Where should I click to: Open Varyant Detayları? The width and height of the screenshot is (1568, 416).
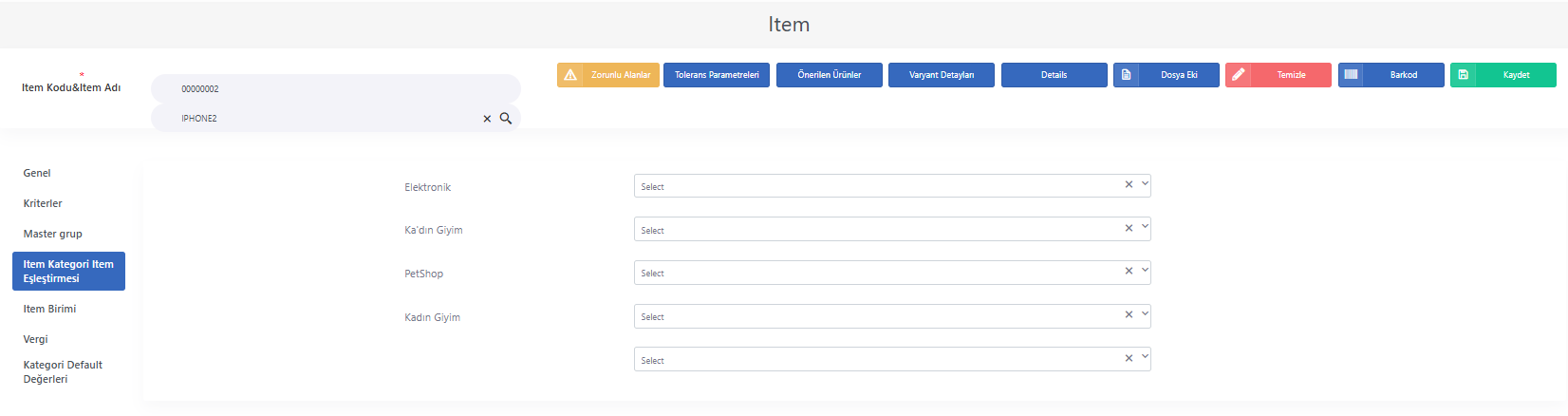tap(942, 75)
